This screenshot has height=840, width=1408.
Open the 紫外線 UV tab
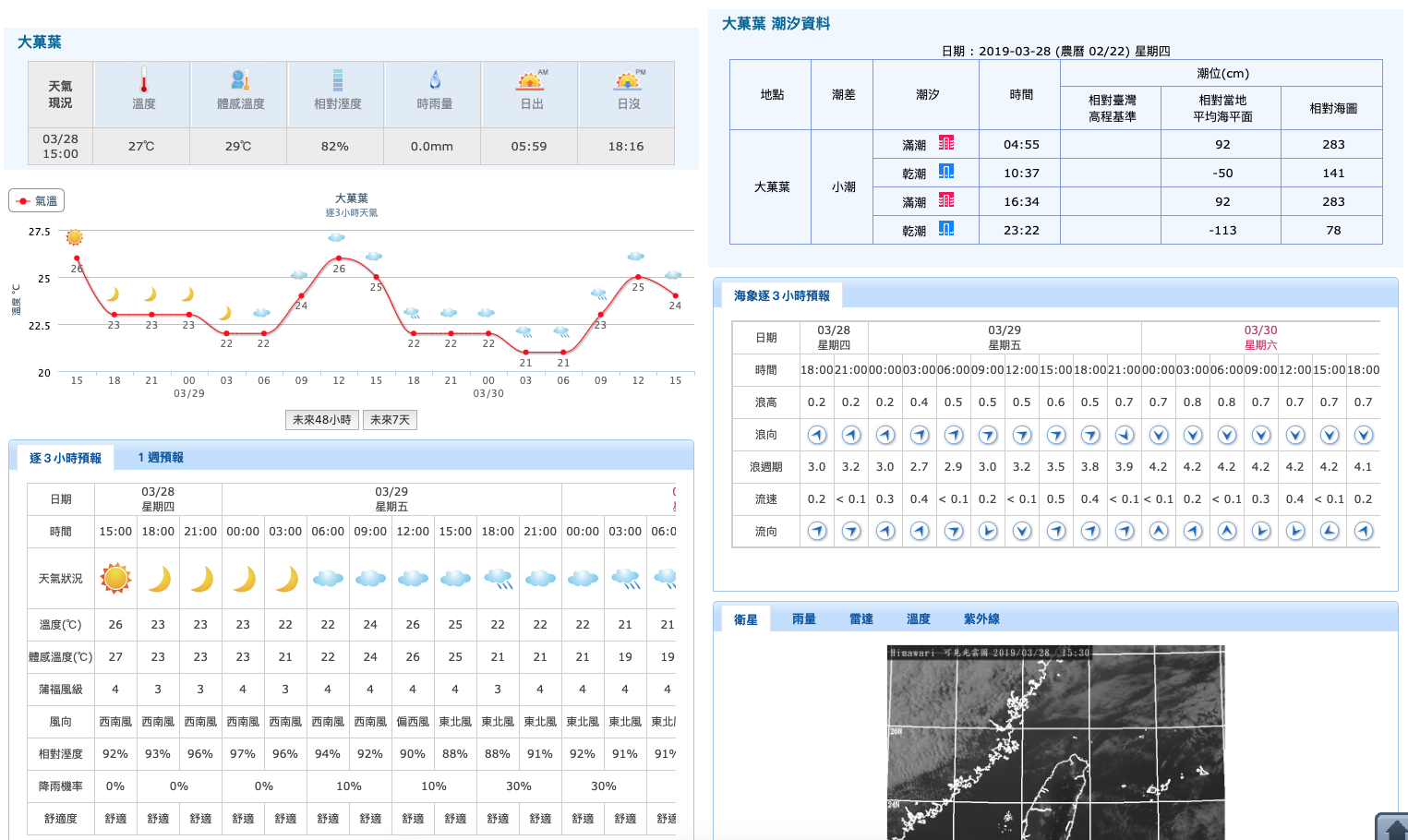point(981,619)
